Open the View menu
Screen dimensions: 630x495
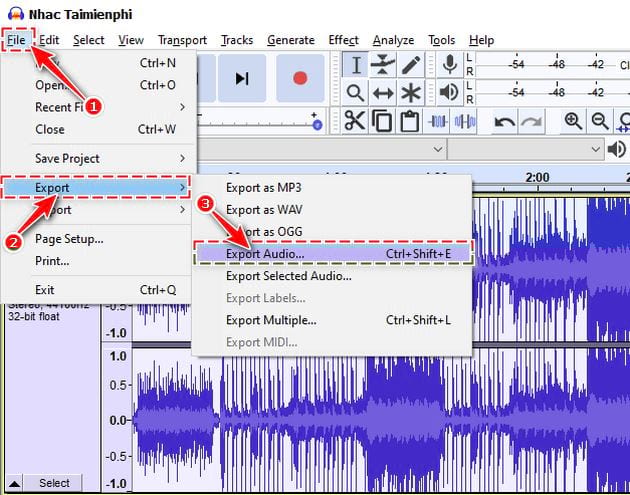click(x=131, y=40)
